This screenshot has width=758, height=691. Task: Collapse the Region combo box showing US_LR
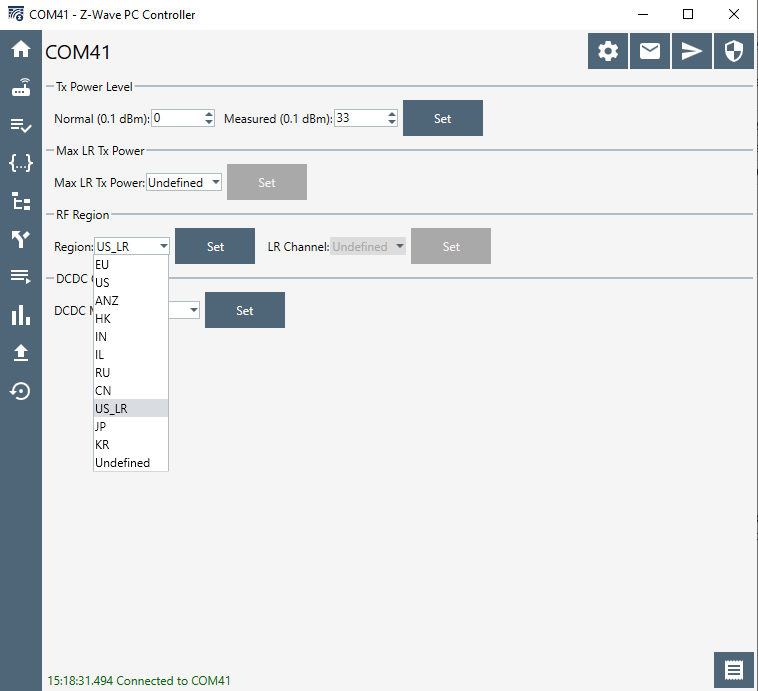(132, 247)
